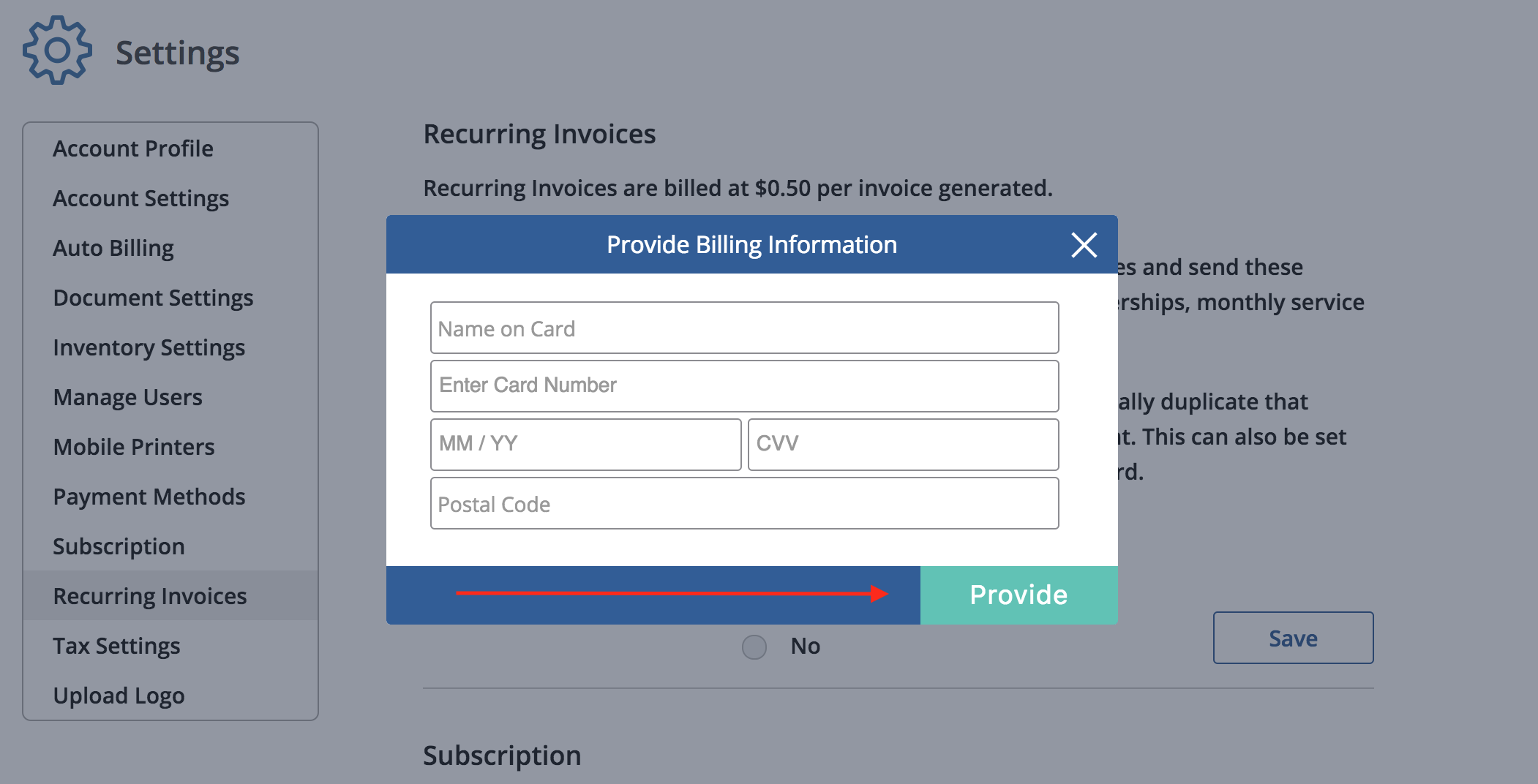The image size is (1538, 784).
Task: Select the No radio button
Action: tap(754, 647)
